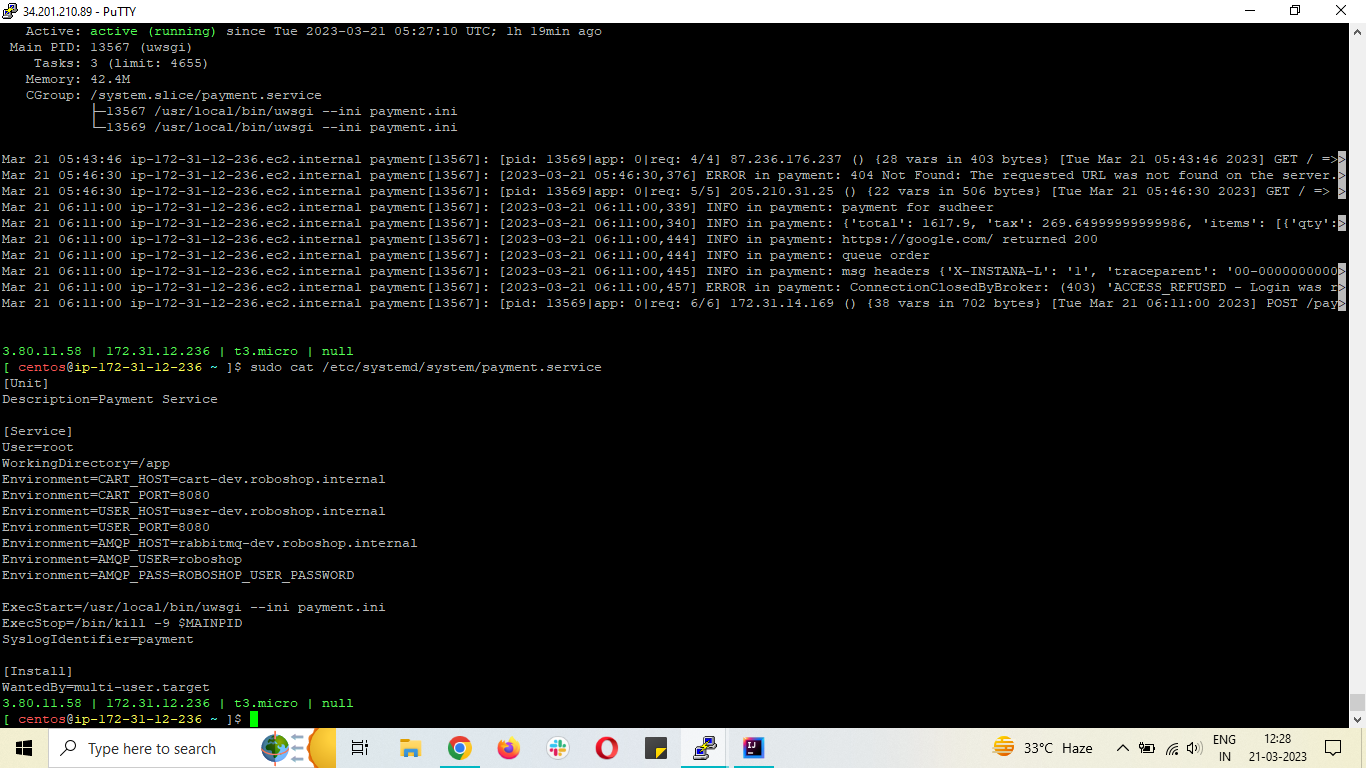The image size is (1366, 768).
Task: Open the Start menu
Action: pos(21,748)
